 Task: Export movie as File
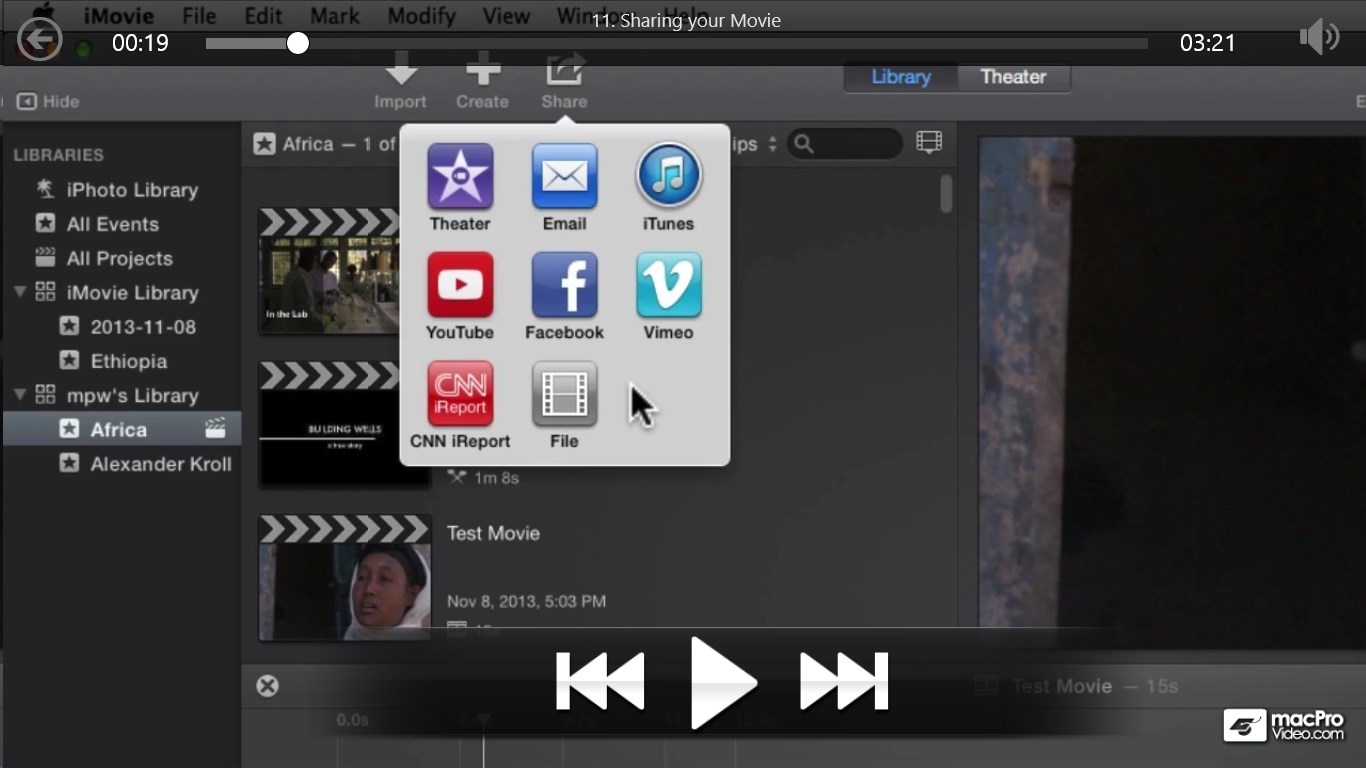point(564,405)
